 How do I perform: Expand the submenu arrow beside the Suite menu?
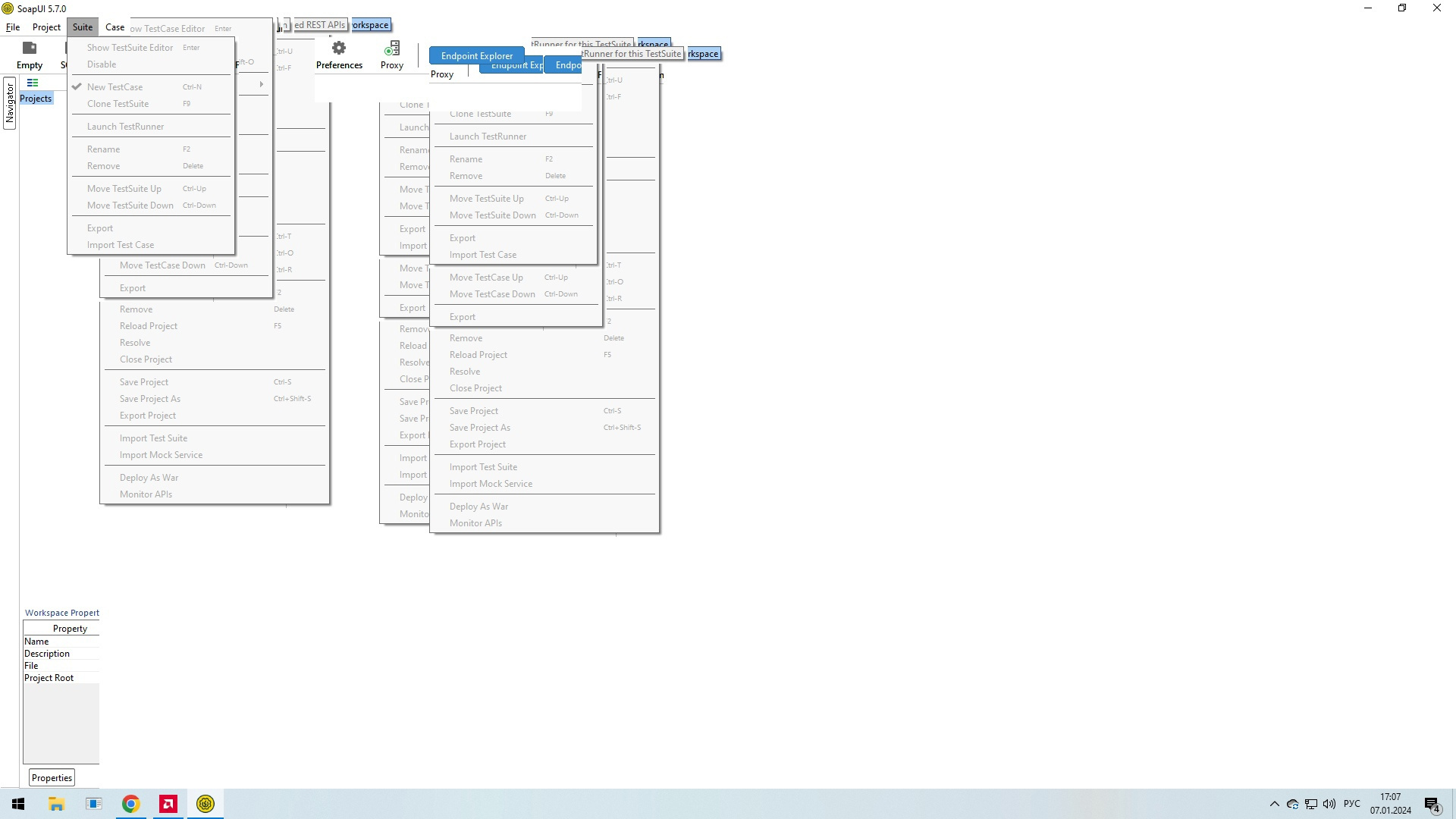(x=262, y=84)
